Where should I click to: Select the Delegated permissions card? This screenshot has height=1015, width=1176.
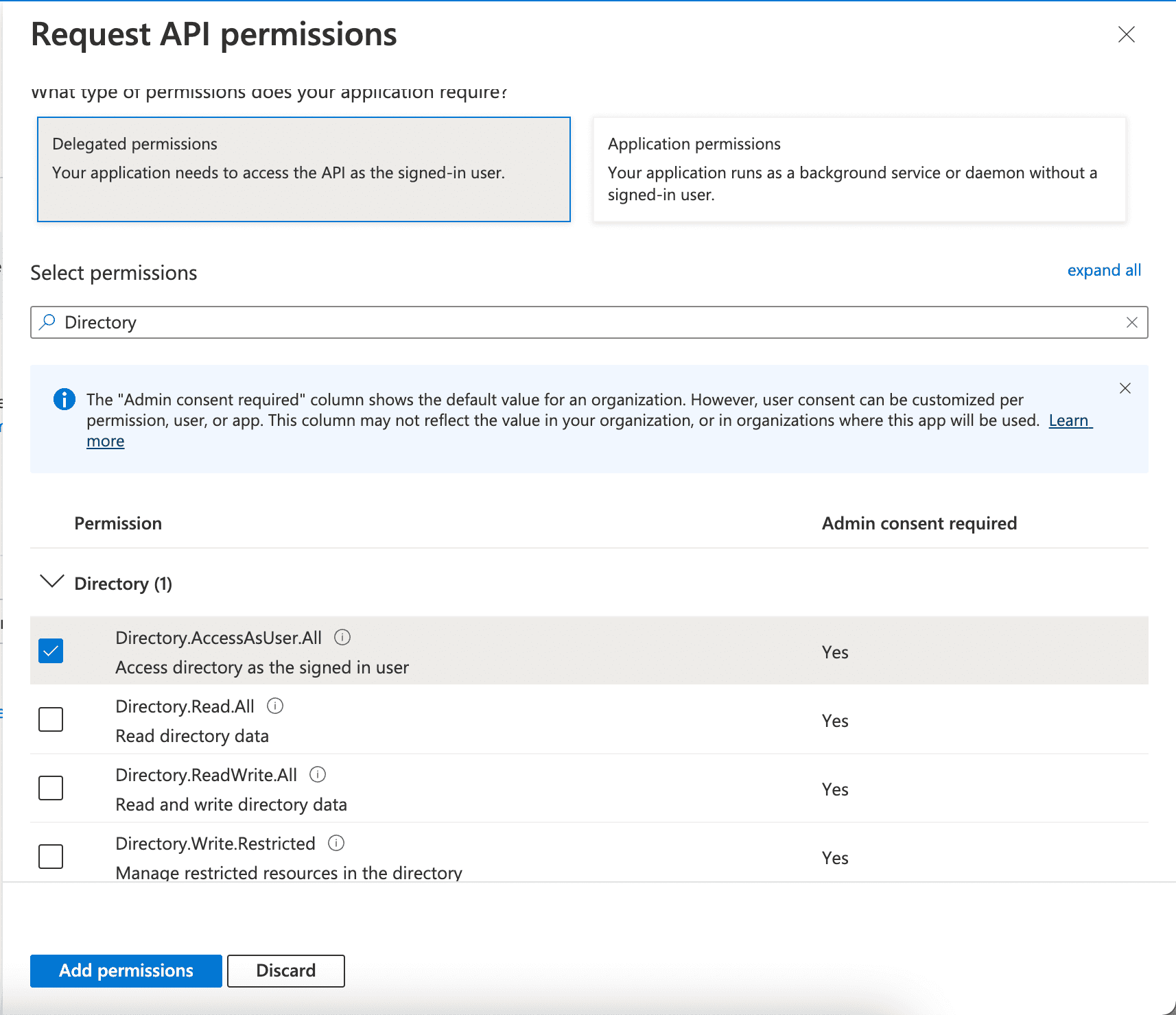tap(303, 169)
